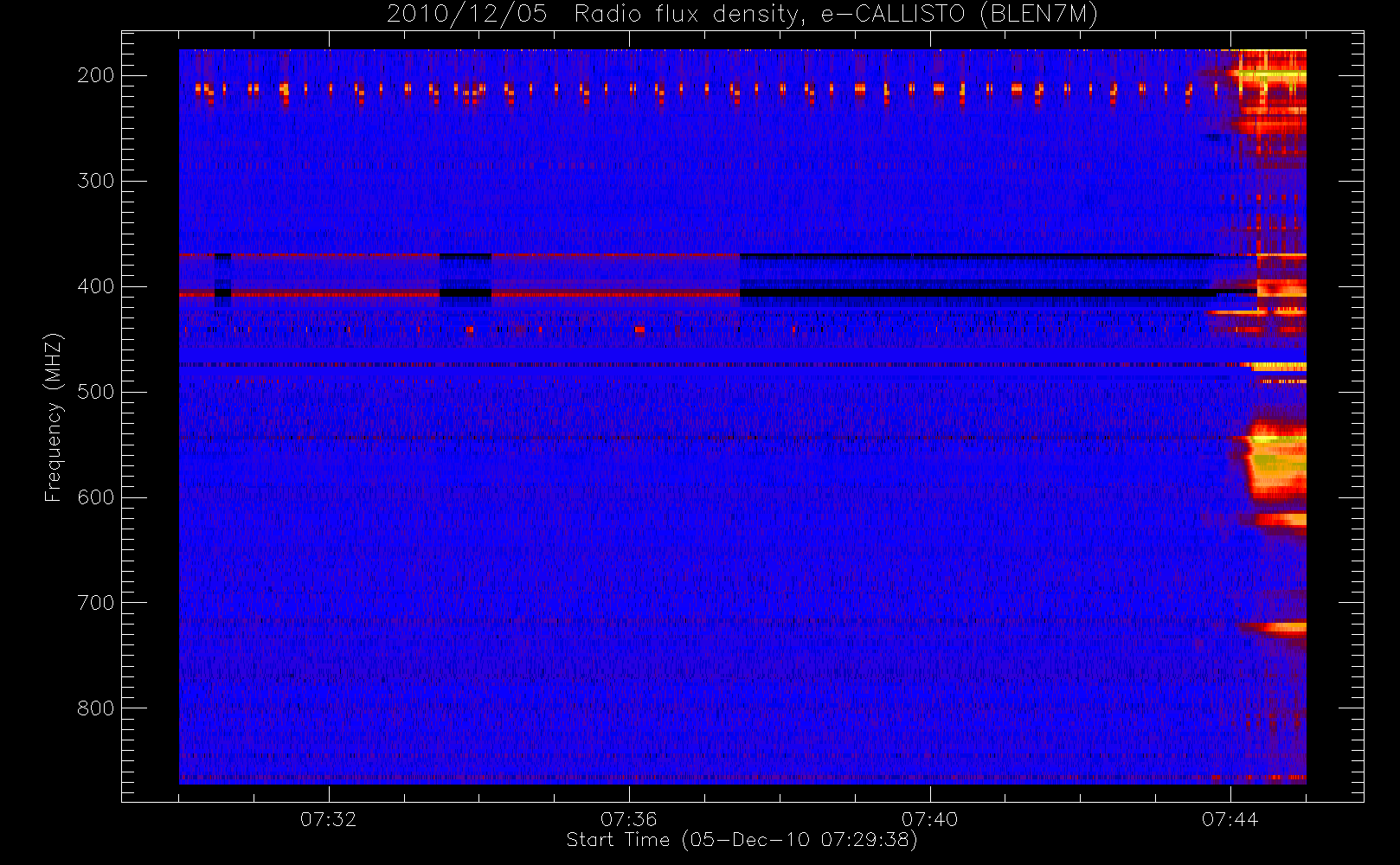Click the 200 frequency tick label

(95, 75)
